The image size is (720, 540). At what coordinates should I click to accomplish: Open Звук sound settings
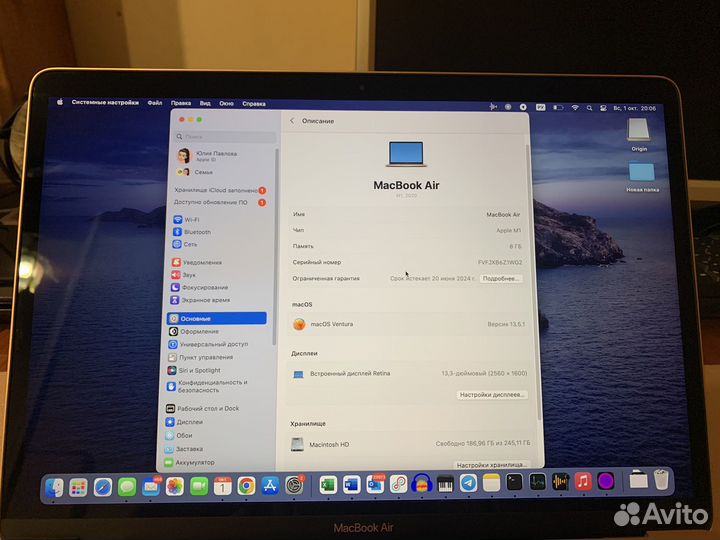184,275
